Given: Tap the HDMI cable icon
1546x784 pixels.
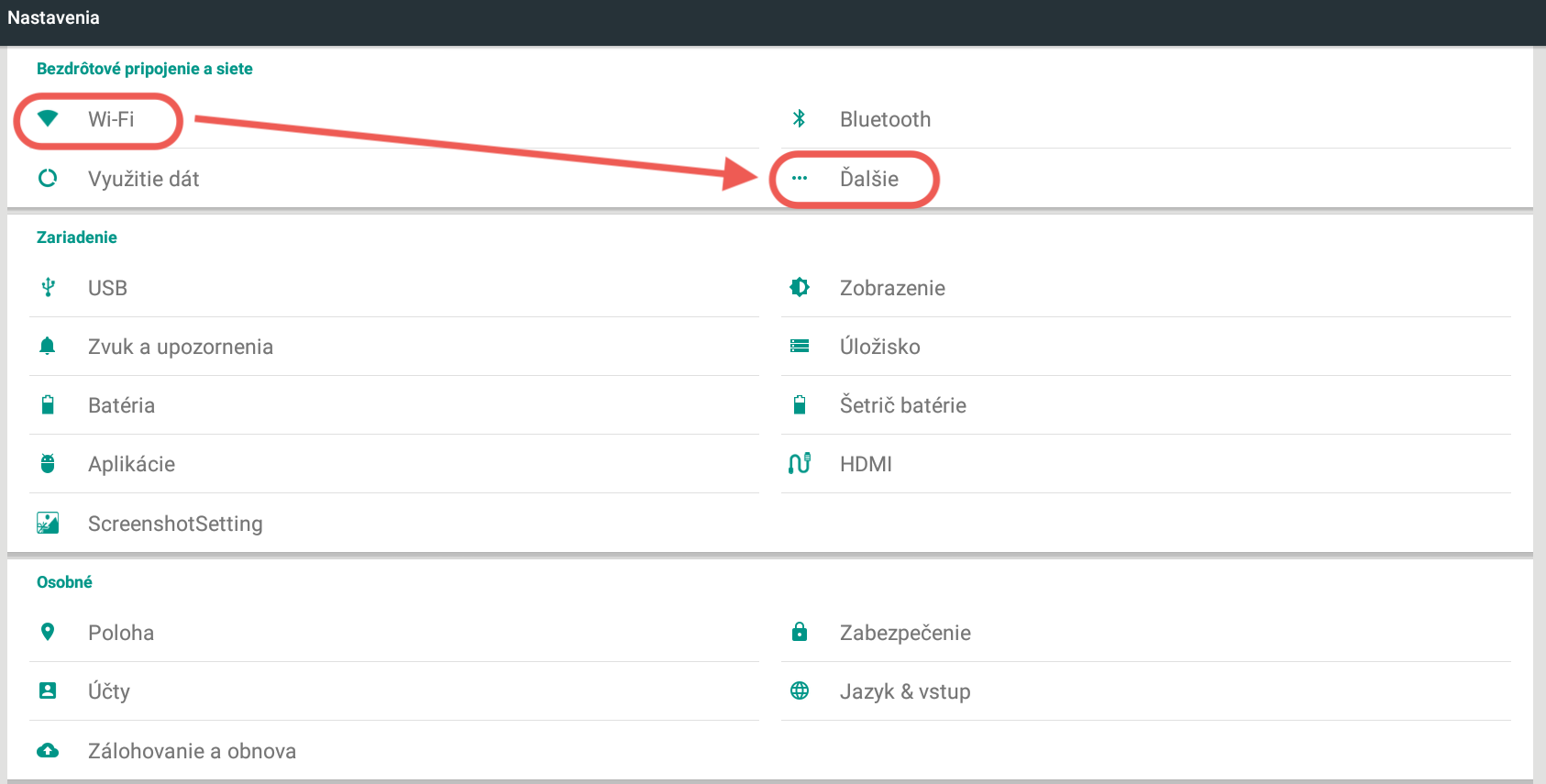Looking at the screenshot, I should point(799,464).
